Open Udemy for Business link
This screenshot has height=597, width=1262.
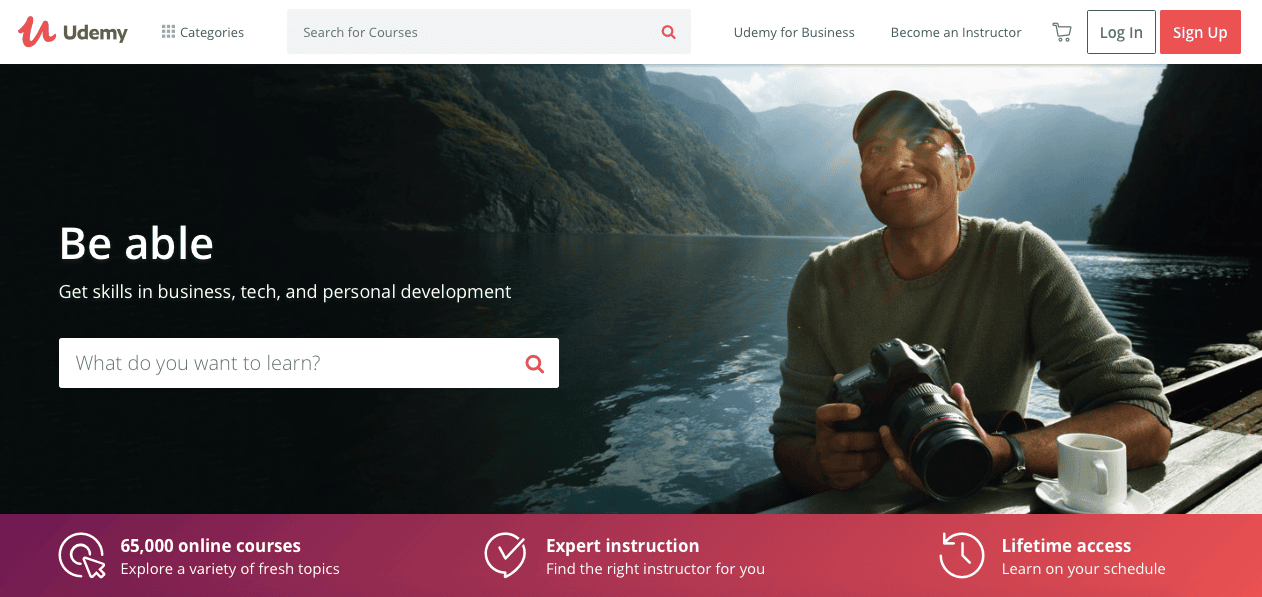[x=794, y=32]
